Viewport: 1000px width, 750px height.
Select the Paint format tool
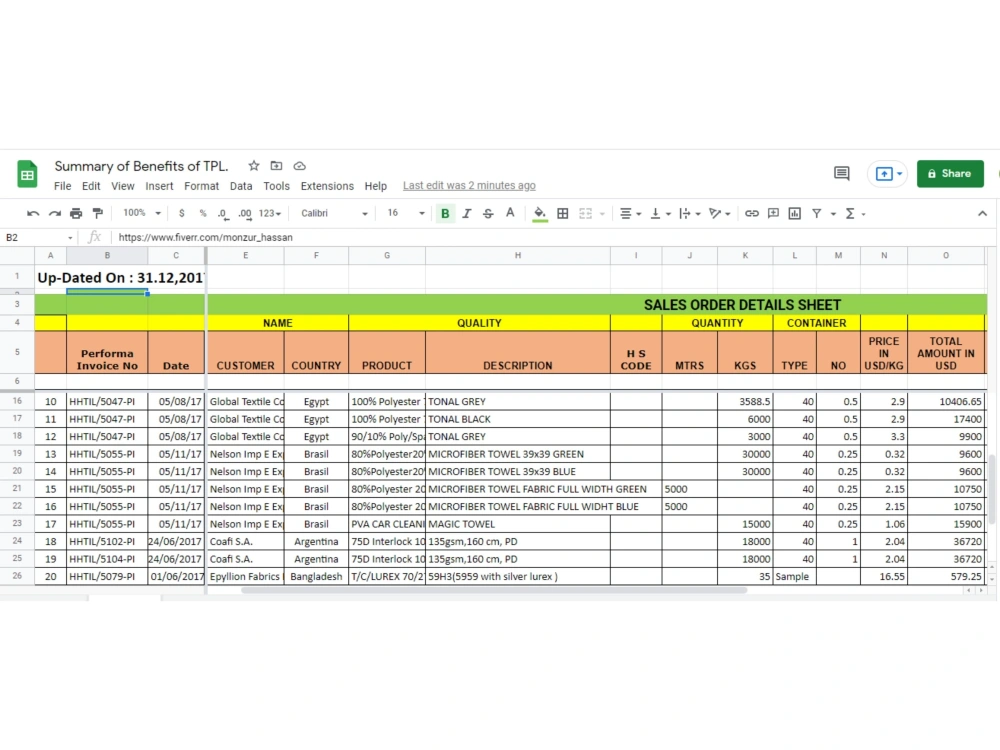point(98,214)
